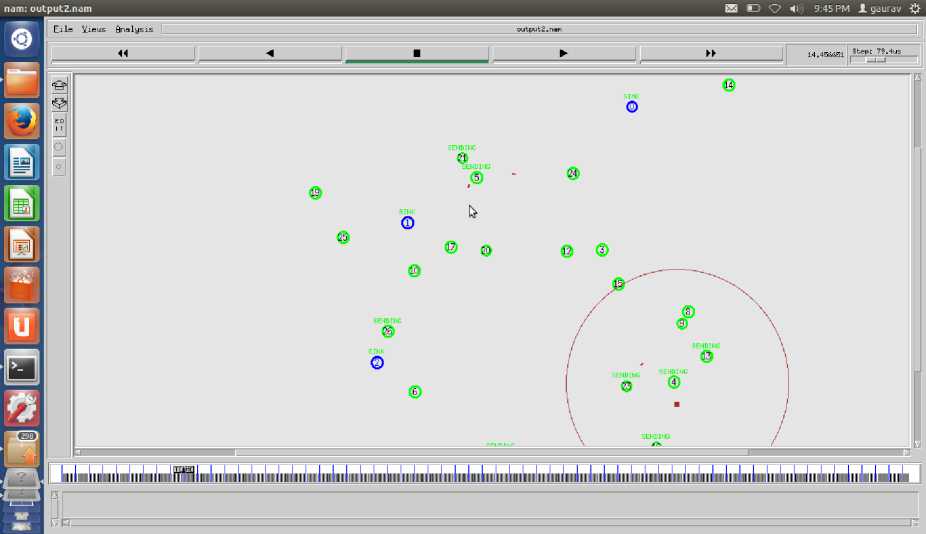Select green node 12
Viewport: 926px width, 534px height.
[x=567, y=251]
